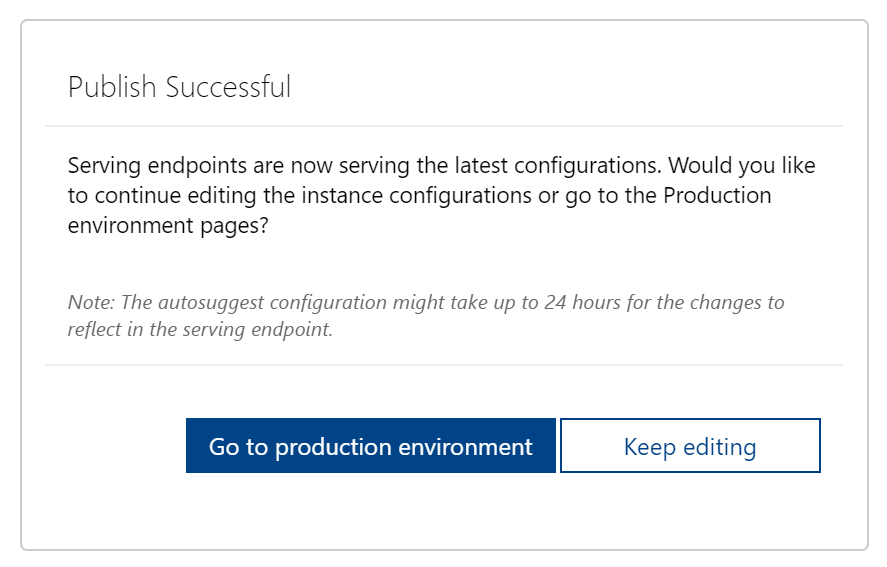Click the 'environment pages?' text line
887x567 pixels.
(x=168, y=226)
